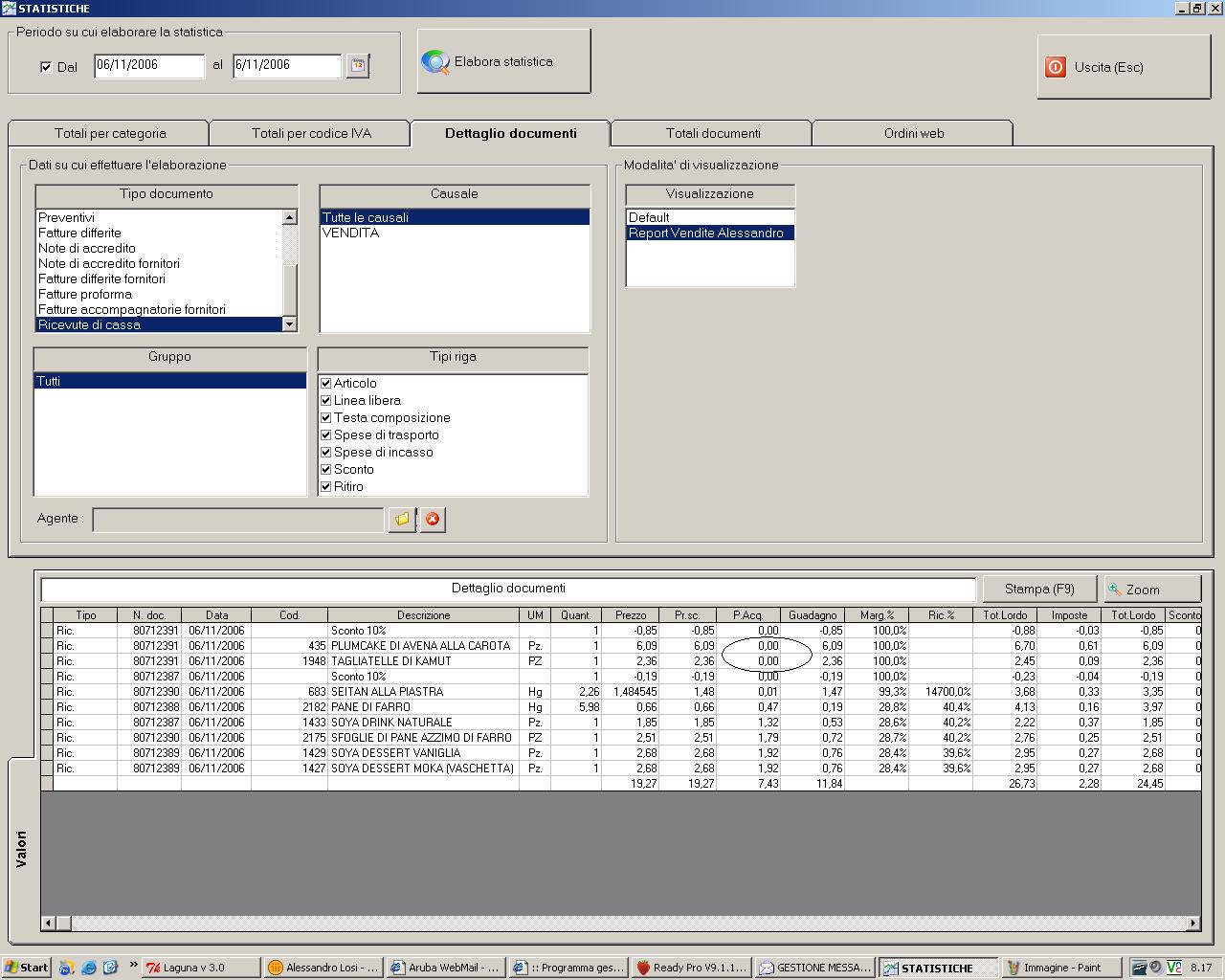Click the Zoom magnifier button
1225x980 pixels.
tap(1152, 590)
